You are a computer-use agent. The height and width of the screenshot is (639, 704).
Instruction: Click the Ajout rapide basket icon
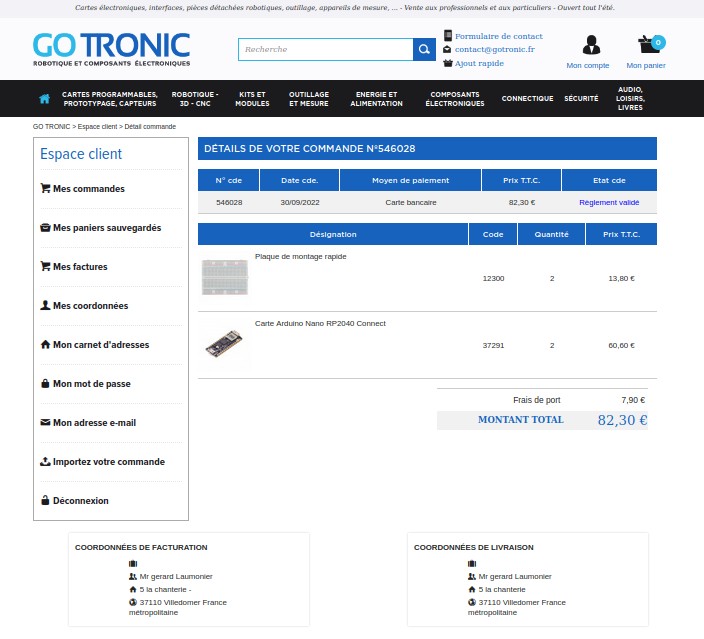[448, 63]
